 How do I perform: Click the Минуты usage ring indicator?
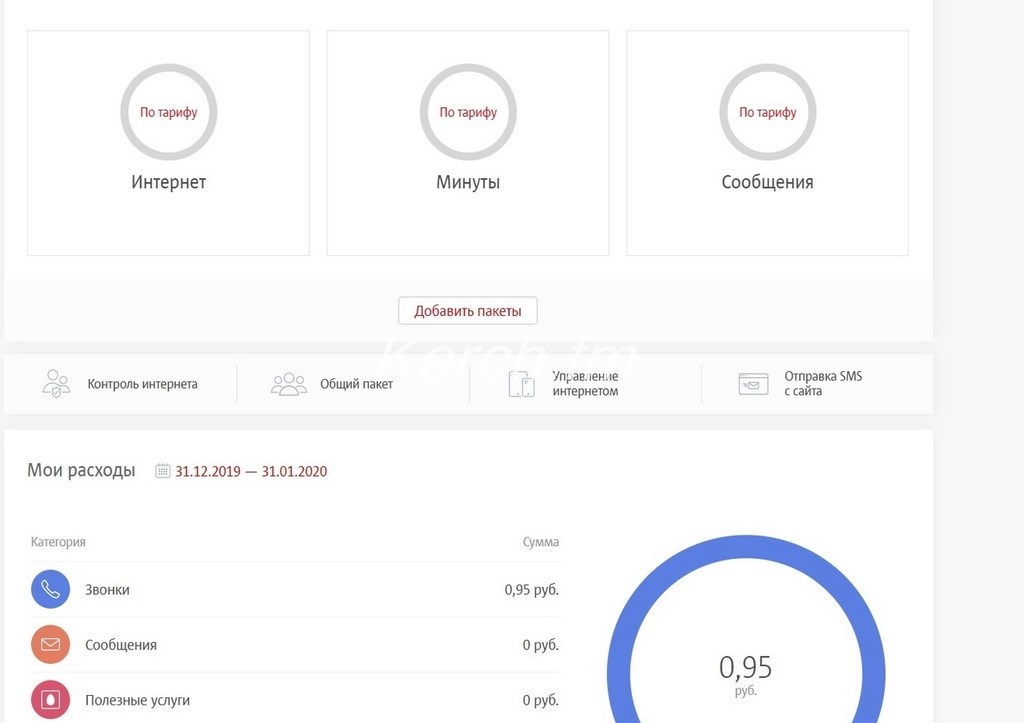468,112
